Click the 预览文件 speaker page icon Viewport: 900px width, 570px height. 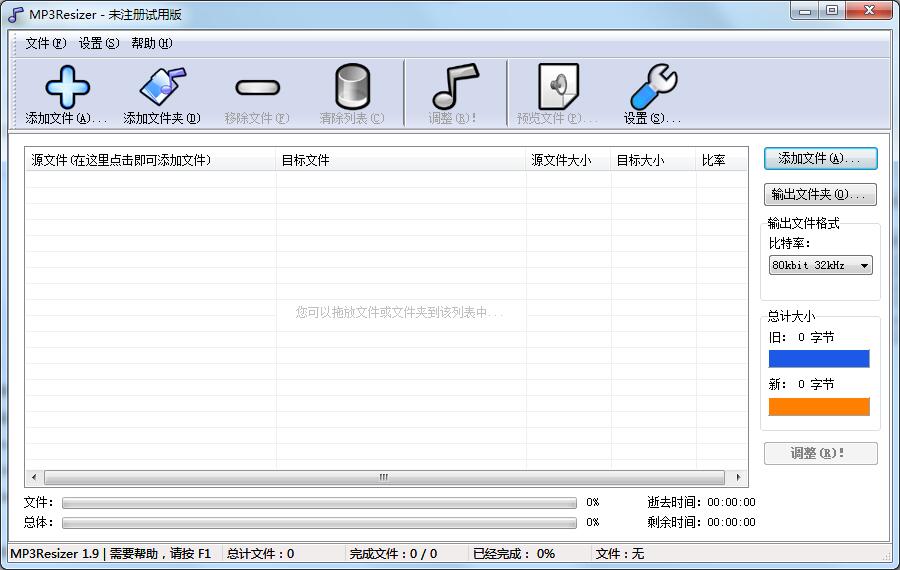click(x=557, y=88)
